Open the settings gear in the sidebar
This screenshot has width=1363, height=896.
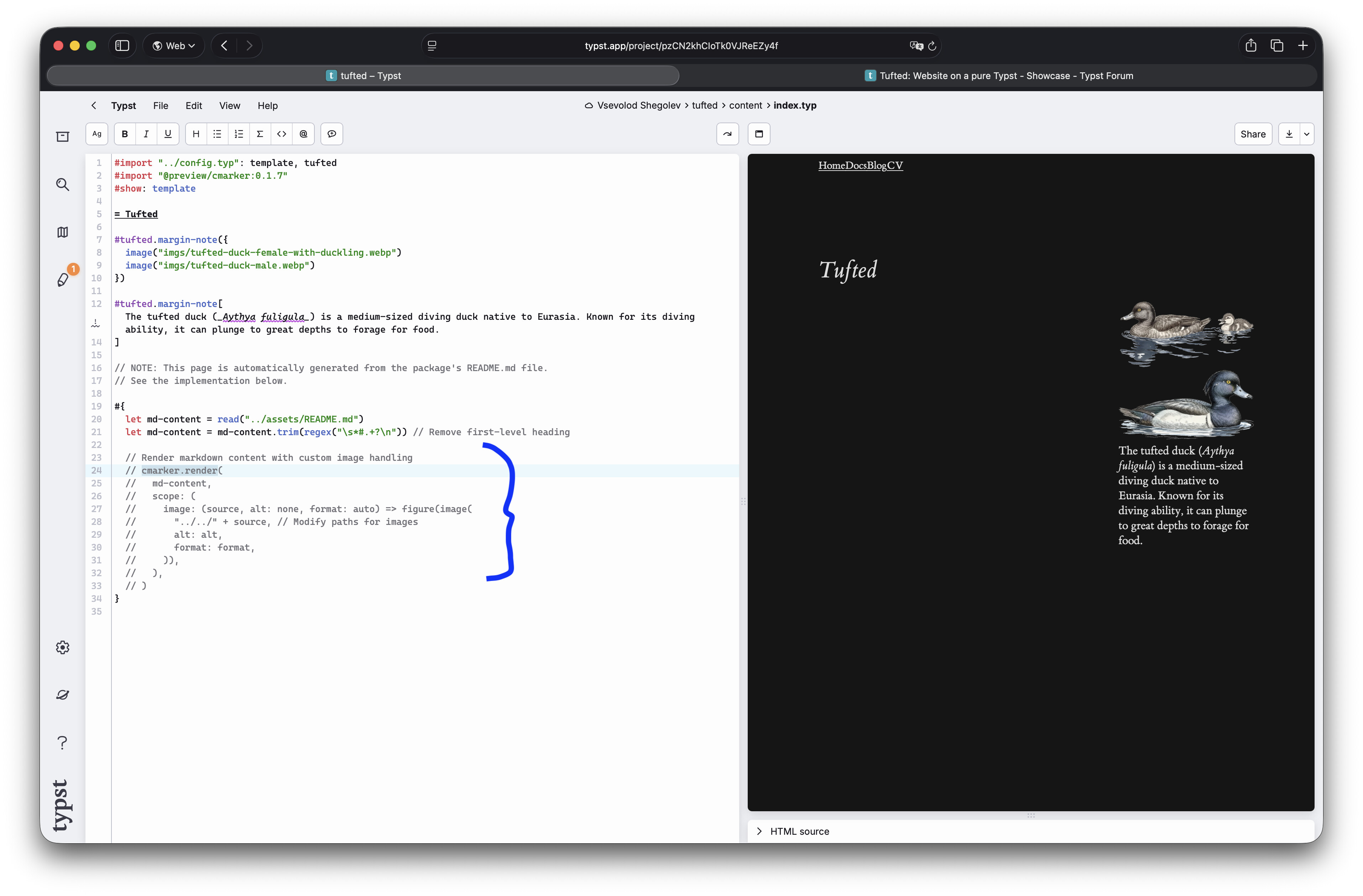click(x=62, y=647)
